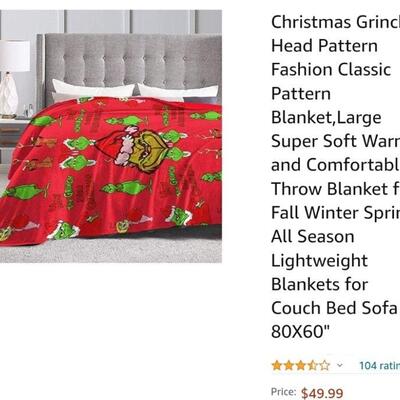
Task: Click the empty fifth rating star
Action: point(325,365)
